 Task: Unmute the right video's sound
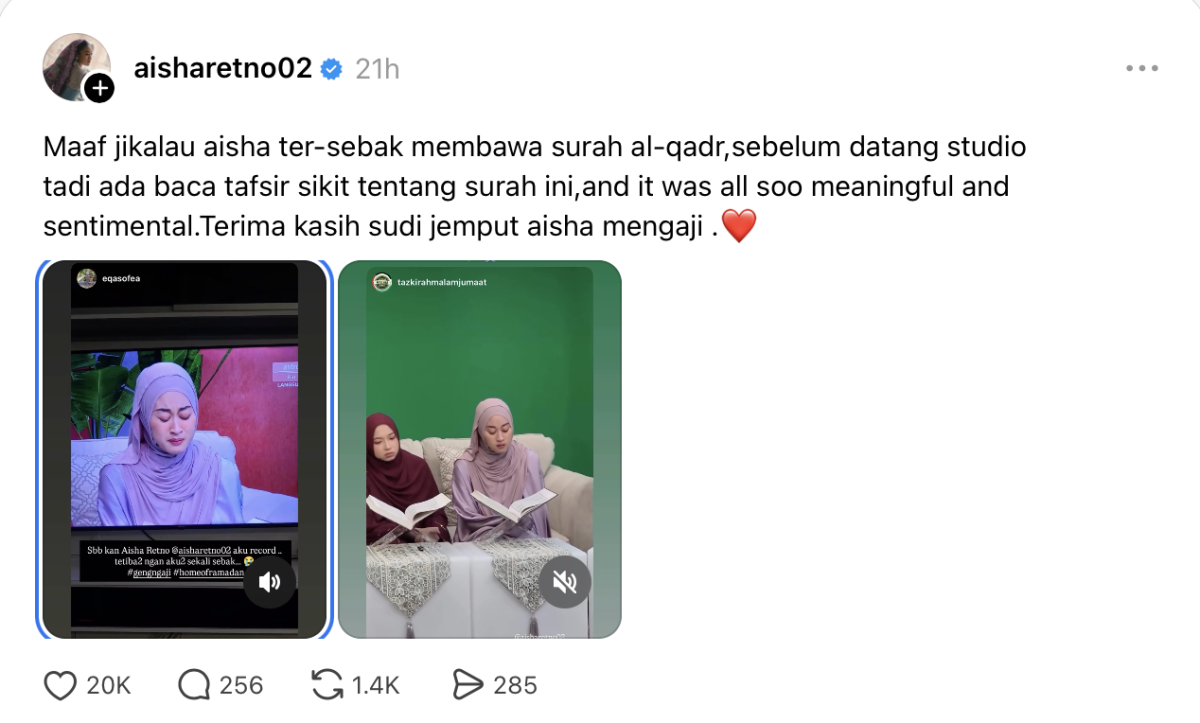coord(565,582)
